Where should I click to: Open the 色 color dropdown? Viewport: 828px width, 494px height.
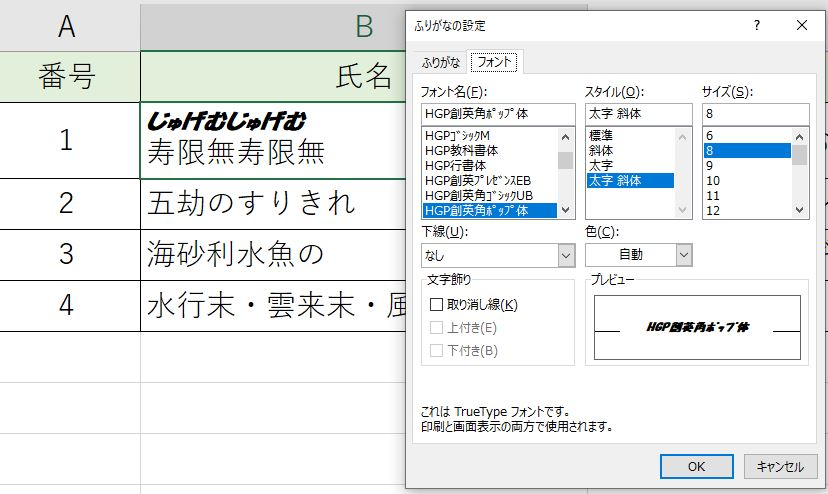coord(683,256)
